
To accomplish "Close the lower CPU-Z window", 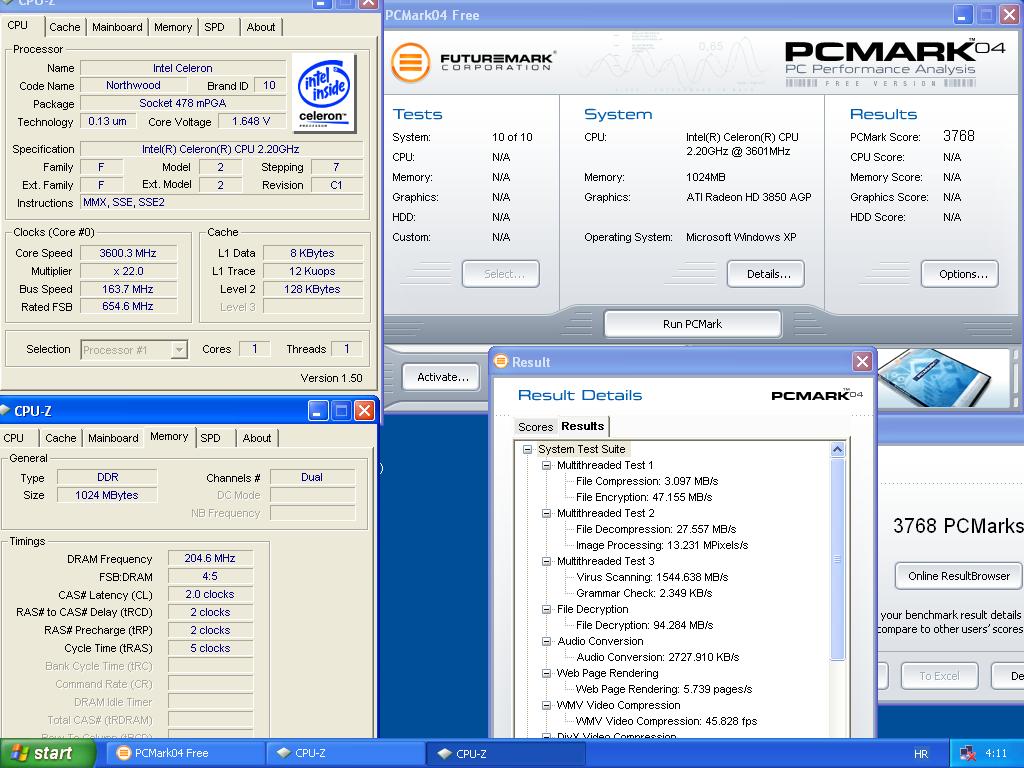I will click(x=364, y=411).
